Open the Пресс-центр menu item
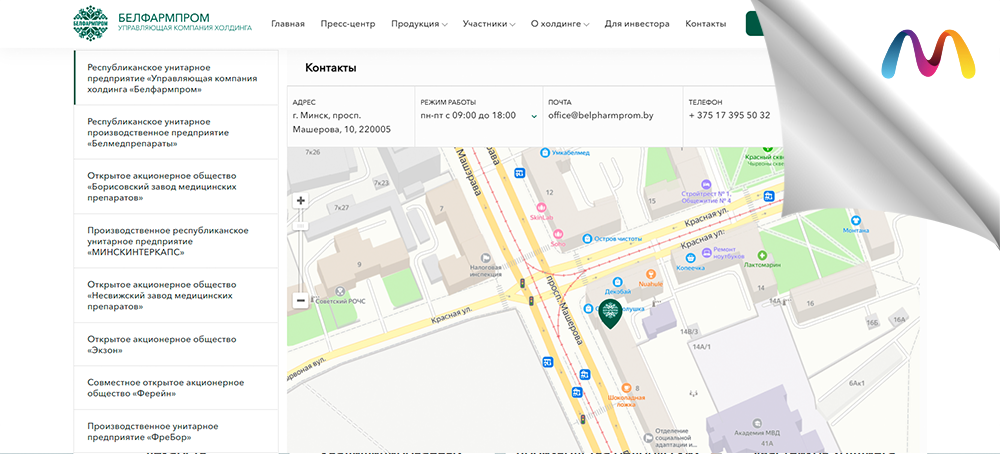 click(348, 23)
